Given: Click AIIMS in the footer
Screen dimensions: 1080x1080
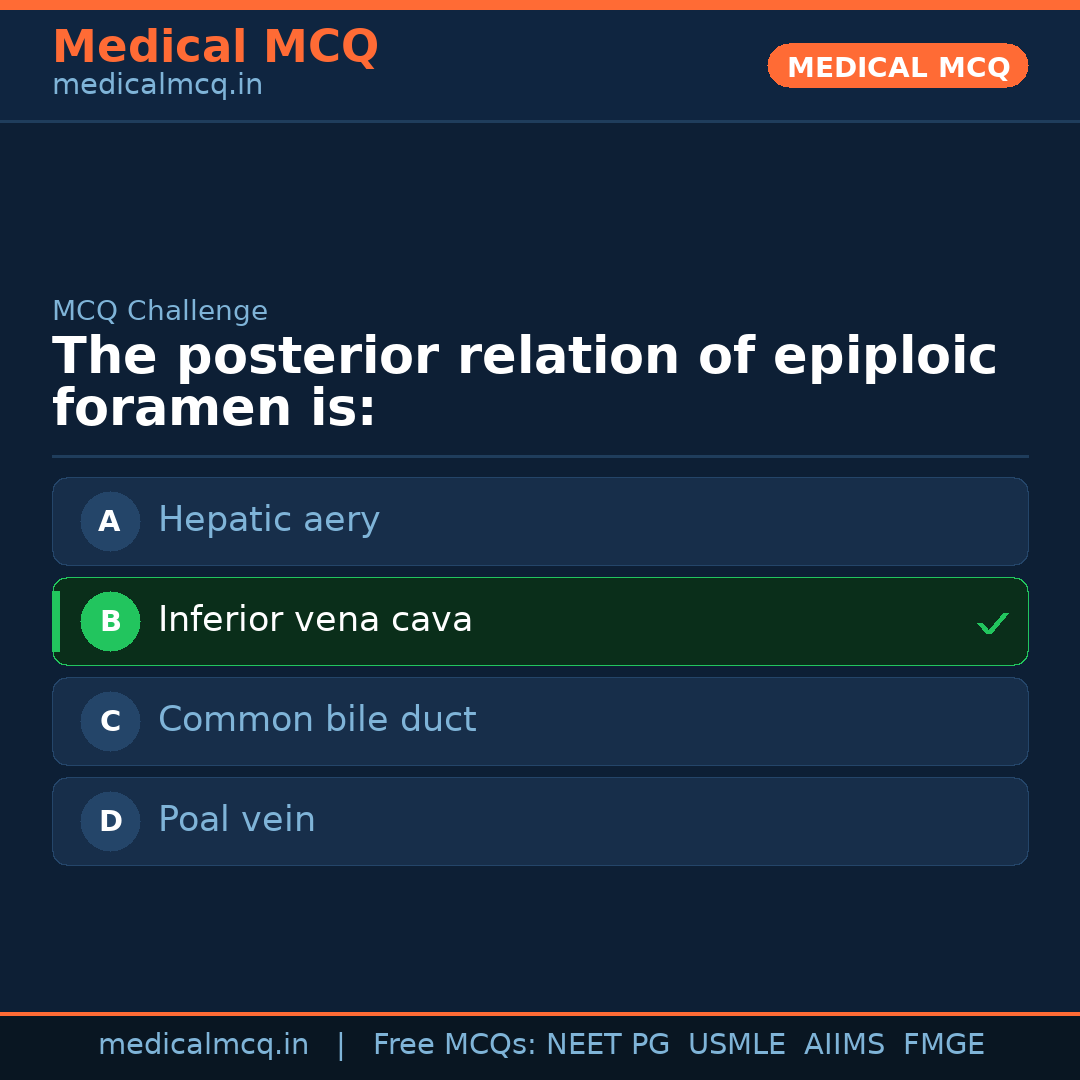Looking at the screenshot, I should point(844,1045).
